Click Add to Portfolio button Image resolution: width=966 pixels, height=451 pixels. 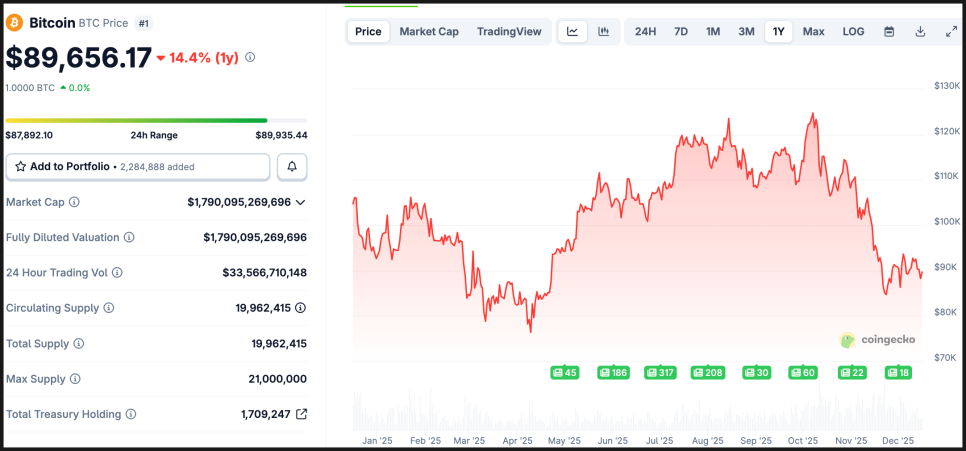[x=138, y=166]
